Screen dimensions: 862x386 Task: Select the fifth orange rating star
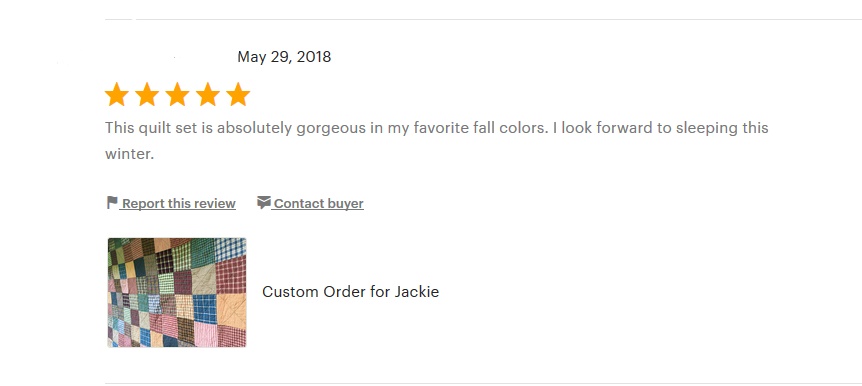[238, 95]
